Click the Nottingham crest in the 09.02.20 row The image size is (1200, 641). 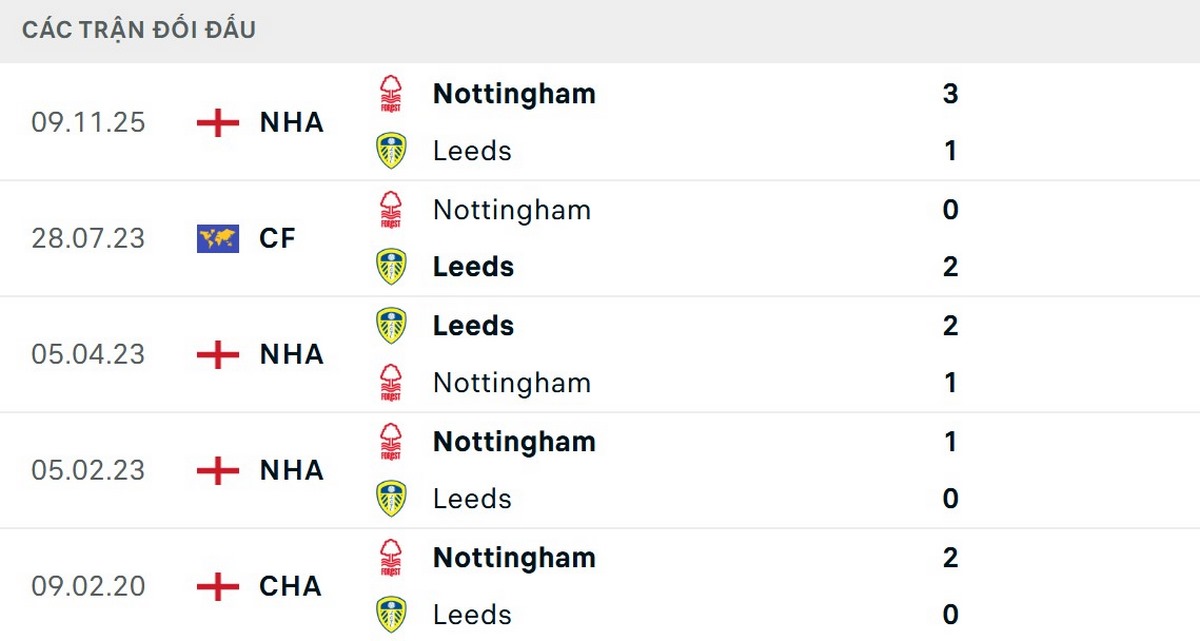pos(391,557)
